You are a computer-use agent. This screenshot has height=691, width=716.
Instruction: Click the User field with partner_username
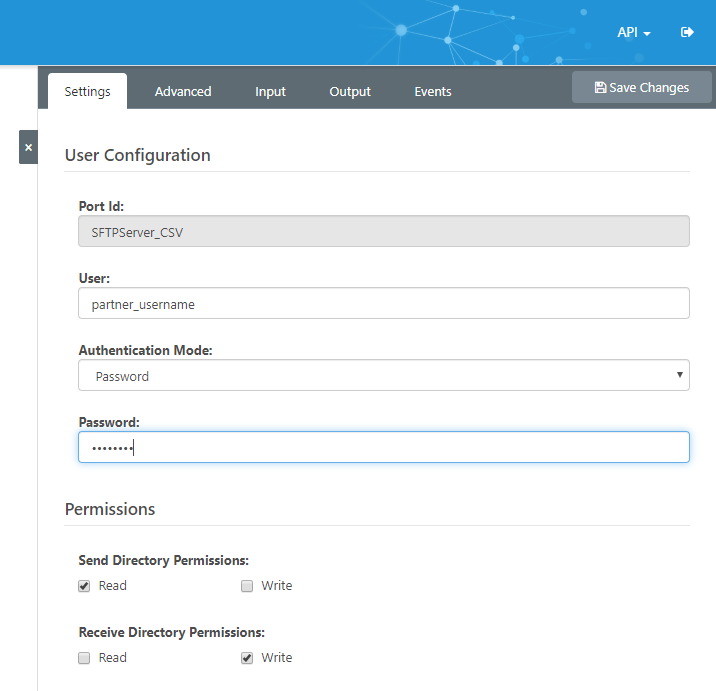click(x=384, y=303)
